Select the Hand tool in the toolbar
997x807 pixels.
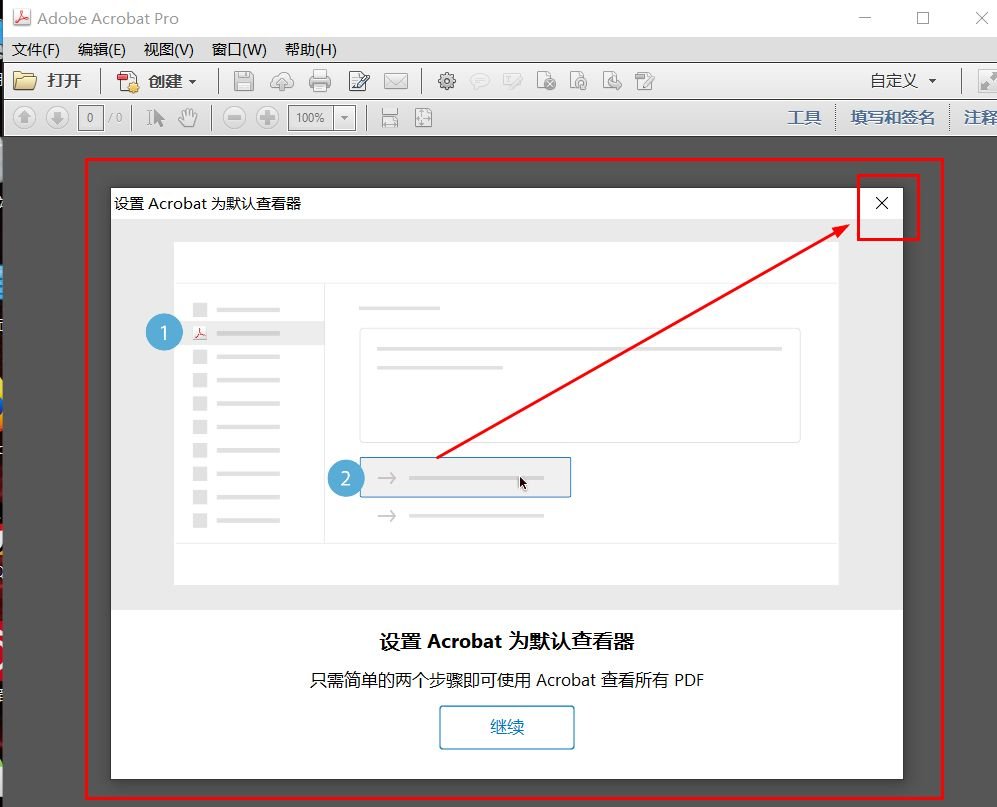187,118
